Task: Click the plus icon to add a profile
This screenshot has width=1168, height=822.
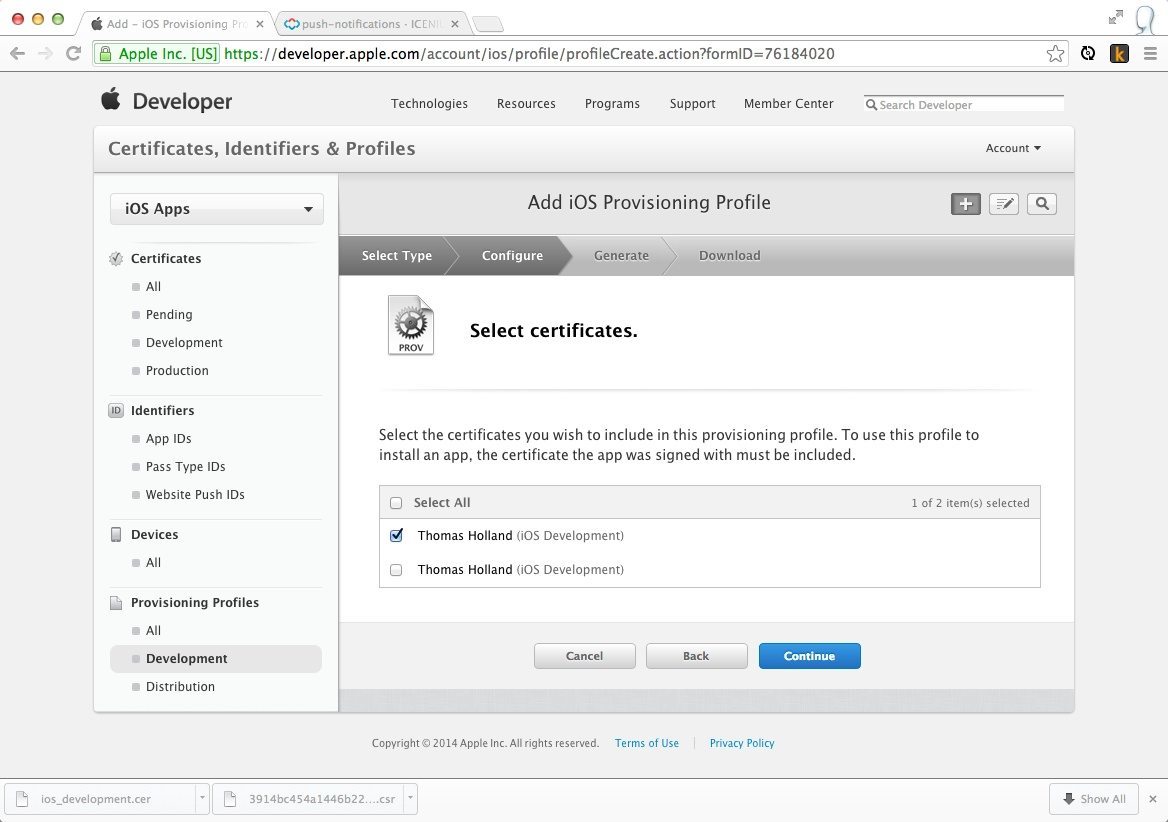Action: click(x=965, y=204)
